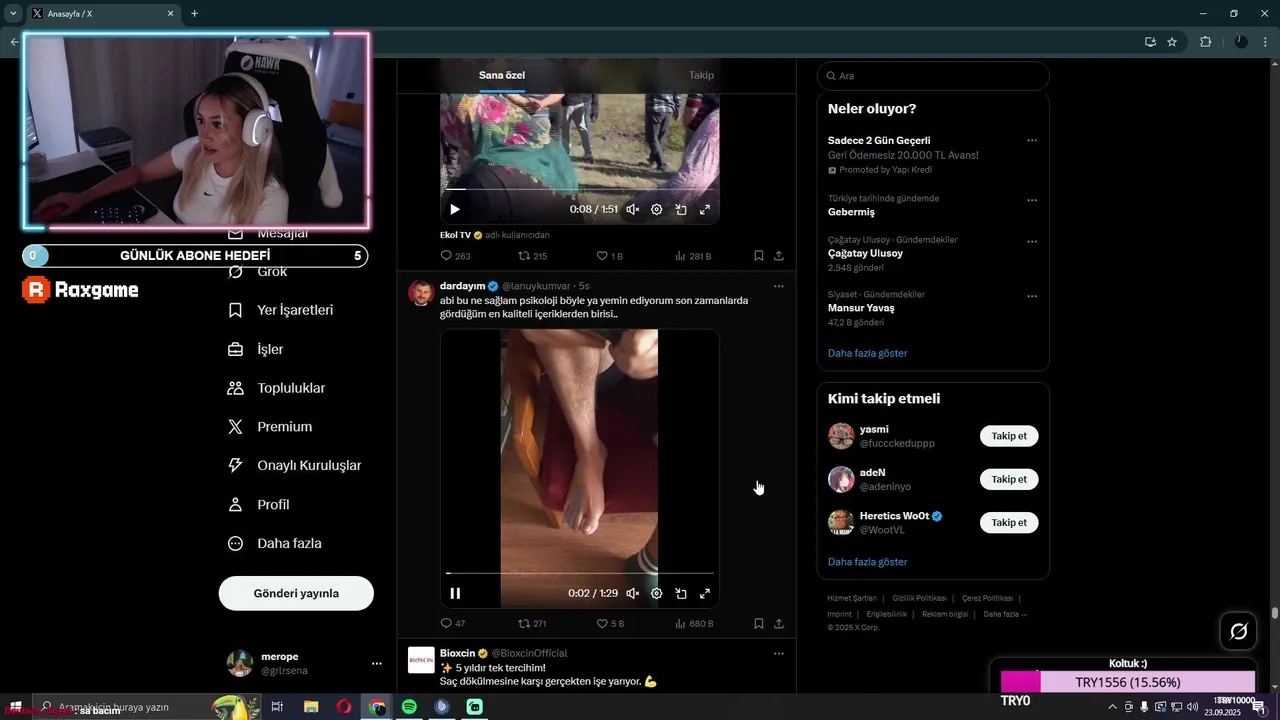
Task: Open options for Çağatay Ulusoy trend
Action: pyautogui.click(x=1032, y=241)
